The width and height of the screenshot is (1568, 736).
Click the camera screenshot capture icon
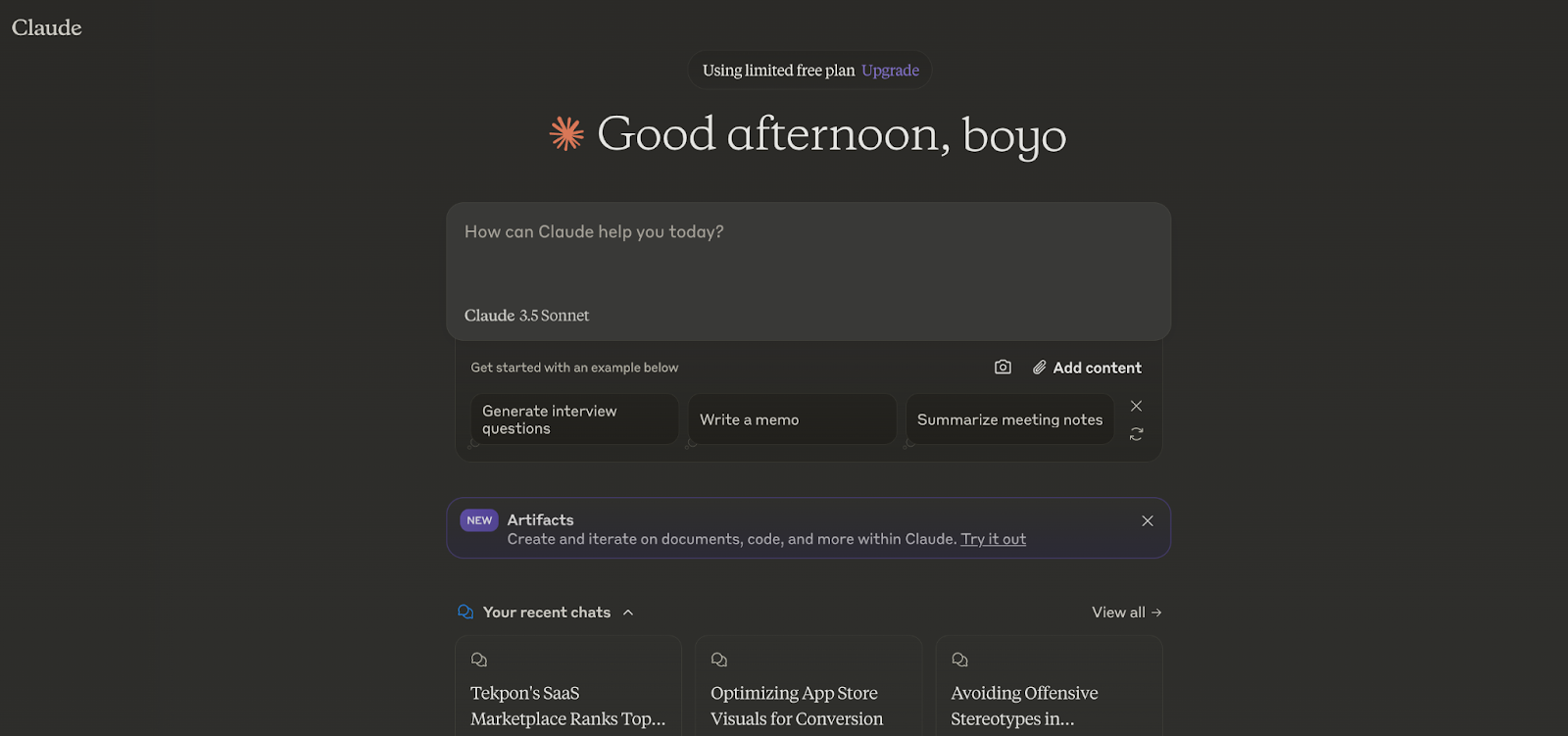tap(1003, 368)
